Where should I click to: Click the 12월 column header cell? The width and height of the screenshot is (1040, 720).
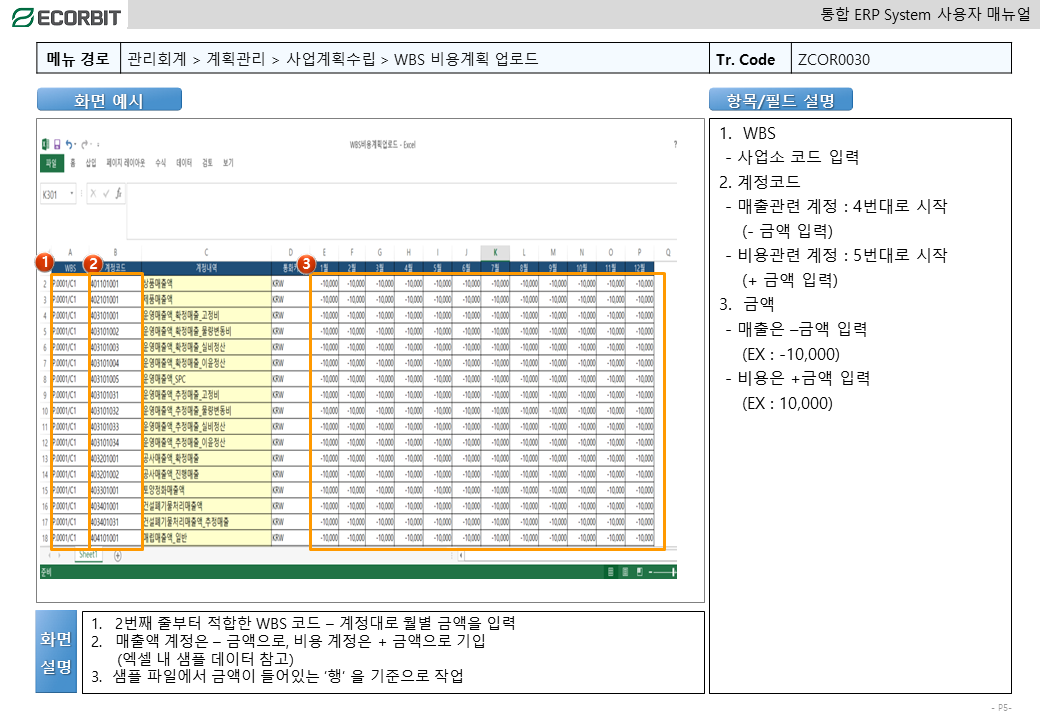[639, 268]
